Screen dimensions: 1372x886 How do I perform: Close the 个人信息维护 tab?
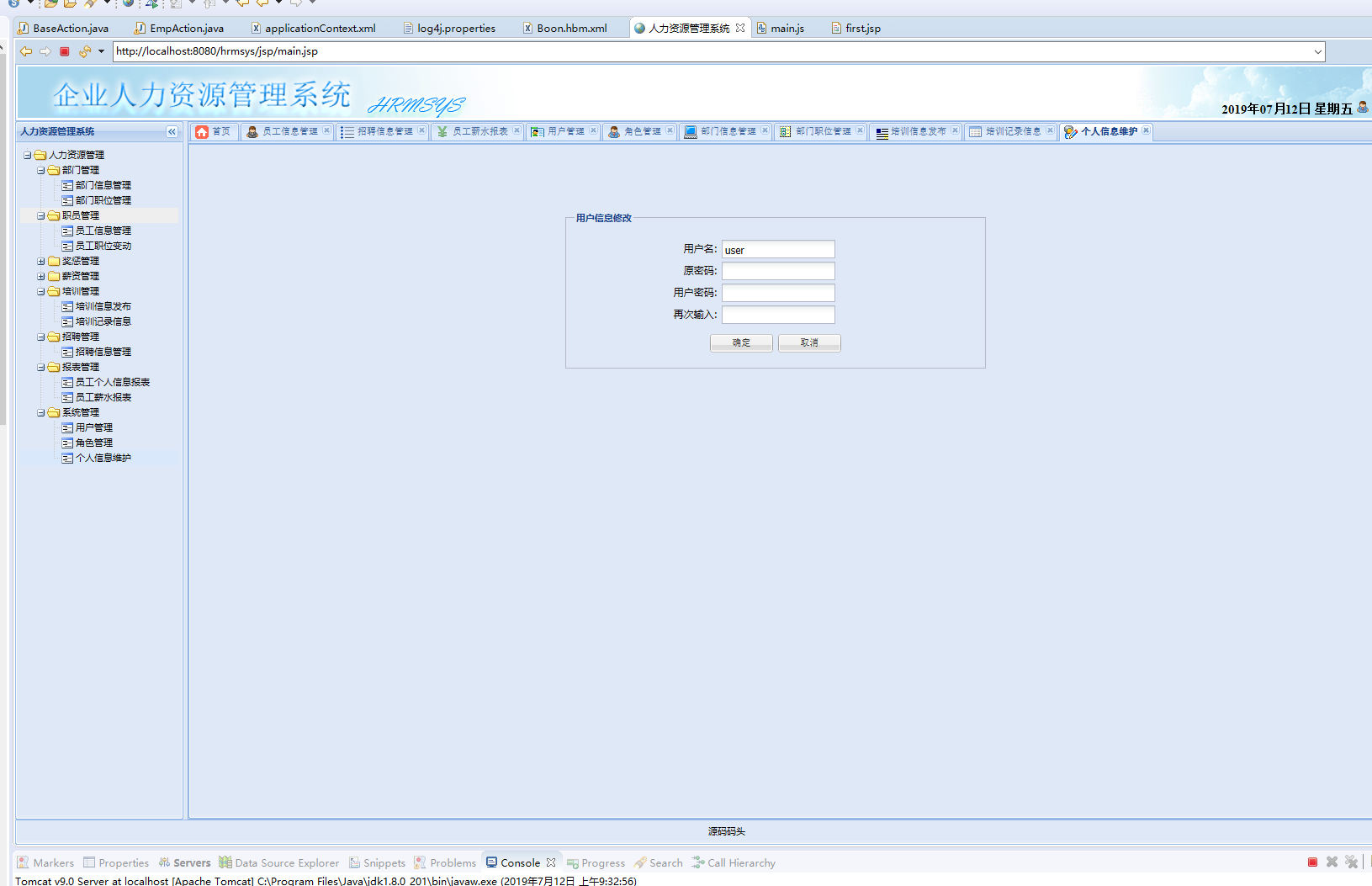pos(1147,130)
